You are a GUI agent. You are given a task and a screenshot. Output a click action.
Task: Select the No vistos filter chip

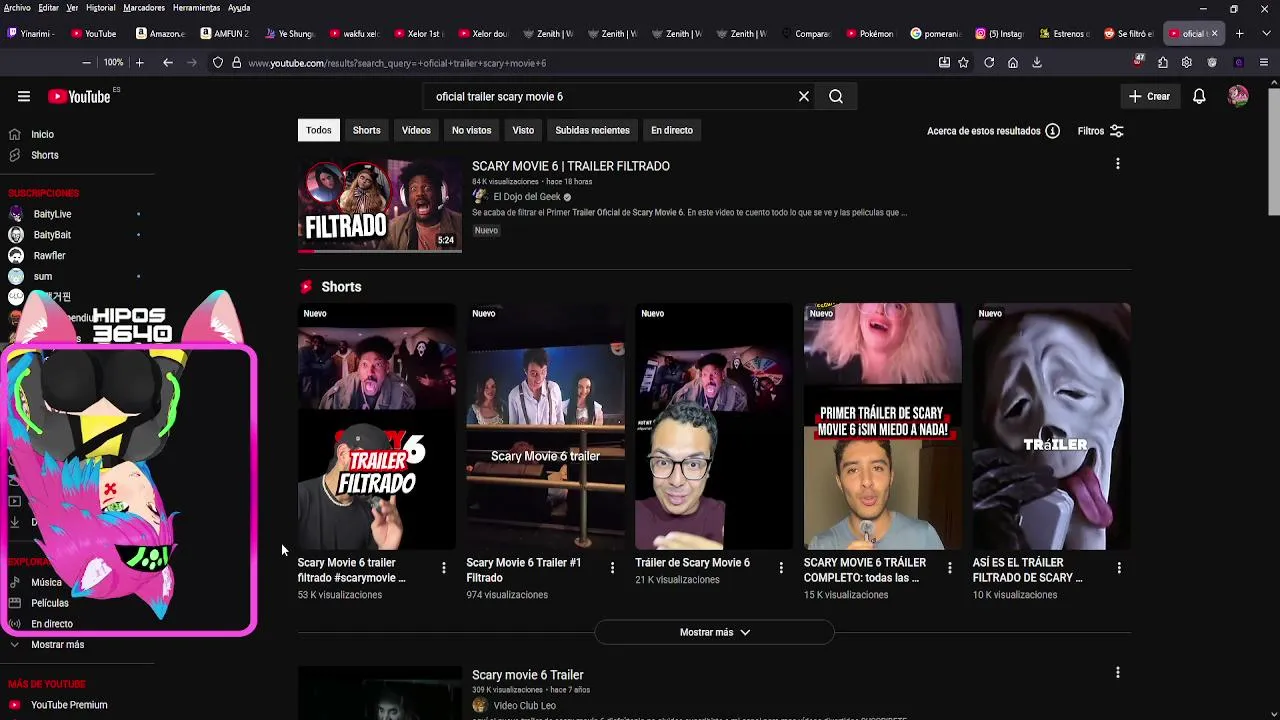(x=471, y=130)
